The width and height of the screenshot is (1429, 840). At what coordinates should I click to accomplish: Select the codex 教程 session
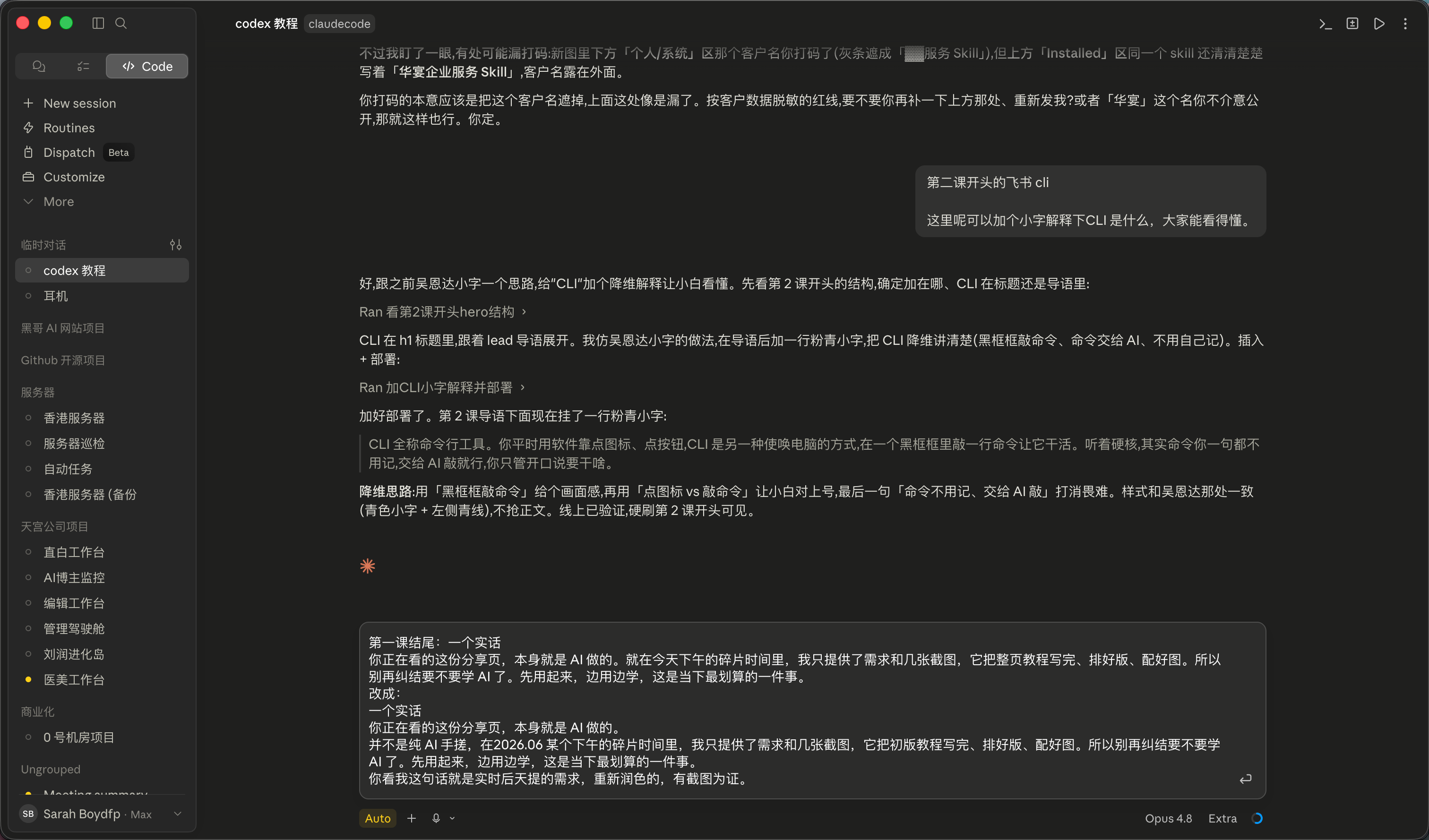coord(102,270)
